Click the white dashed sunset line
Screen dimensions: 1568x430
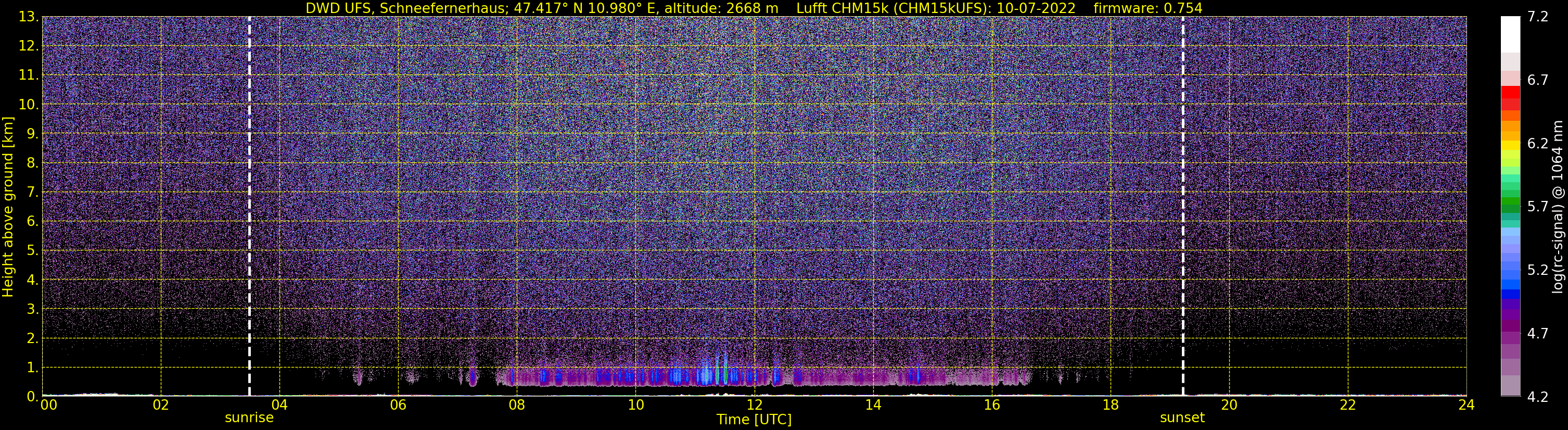pos(1183,206)
